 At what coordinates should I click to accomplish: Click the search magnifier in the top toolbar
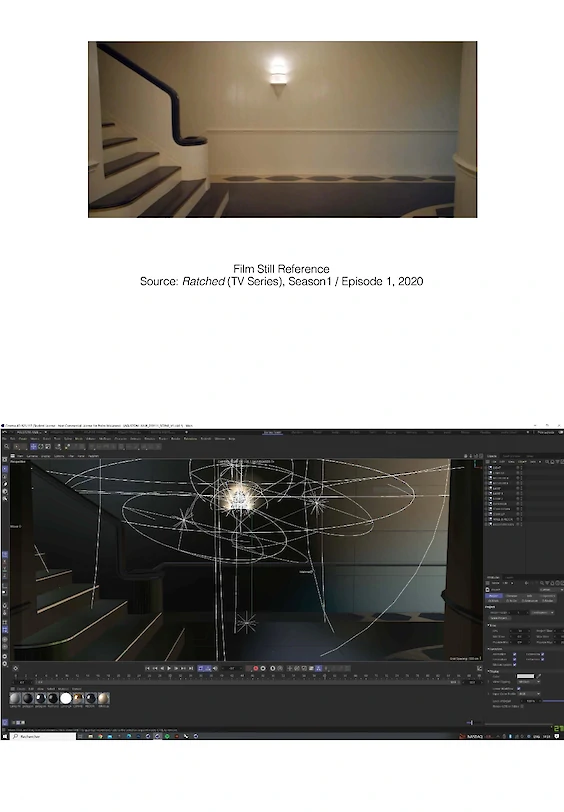(x=7, y=446)
